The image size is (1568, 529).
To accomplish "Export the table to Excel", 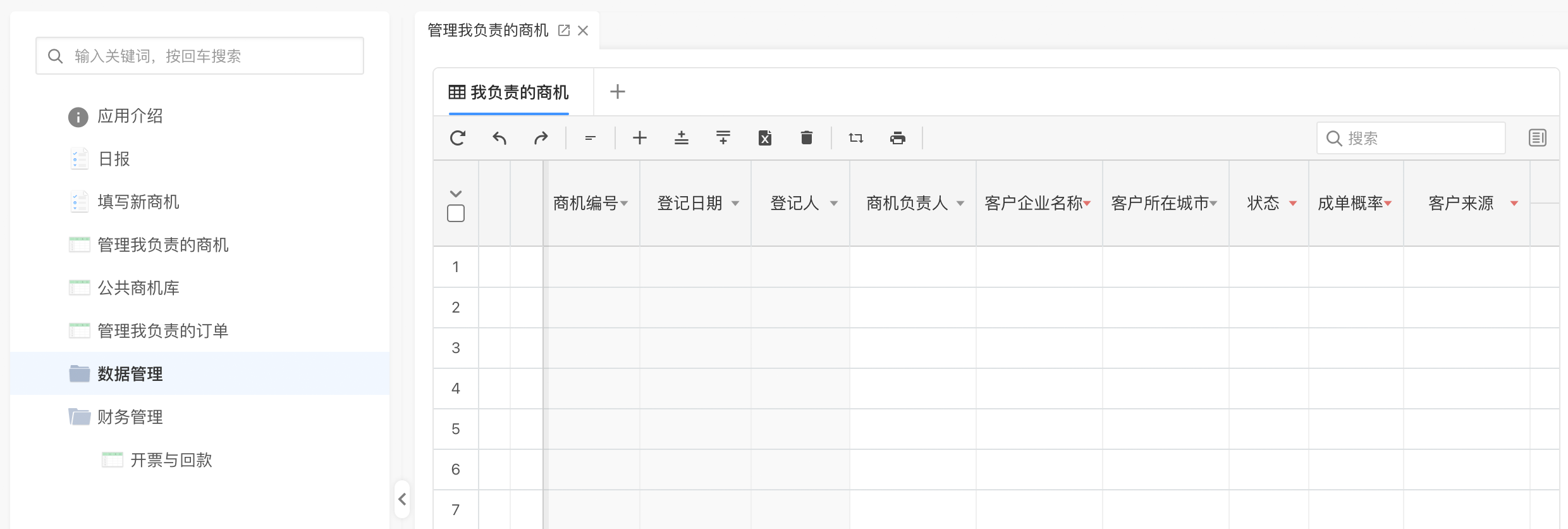I will click(x=765, y=138).
